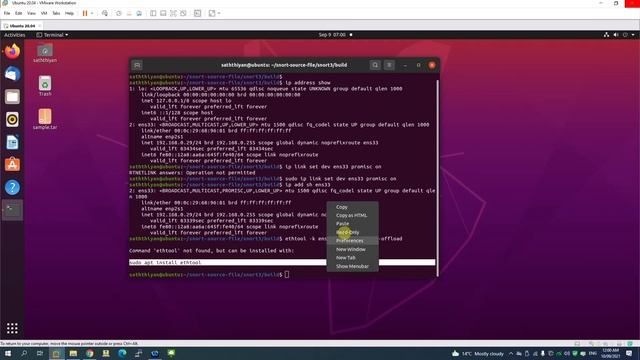Image resolution: width=640 pixels, height=360 pixels.
Task: Open VMware Tabs menu
Action: click(56, 13)
